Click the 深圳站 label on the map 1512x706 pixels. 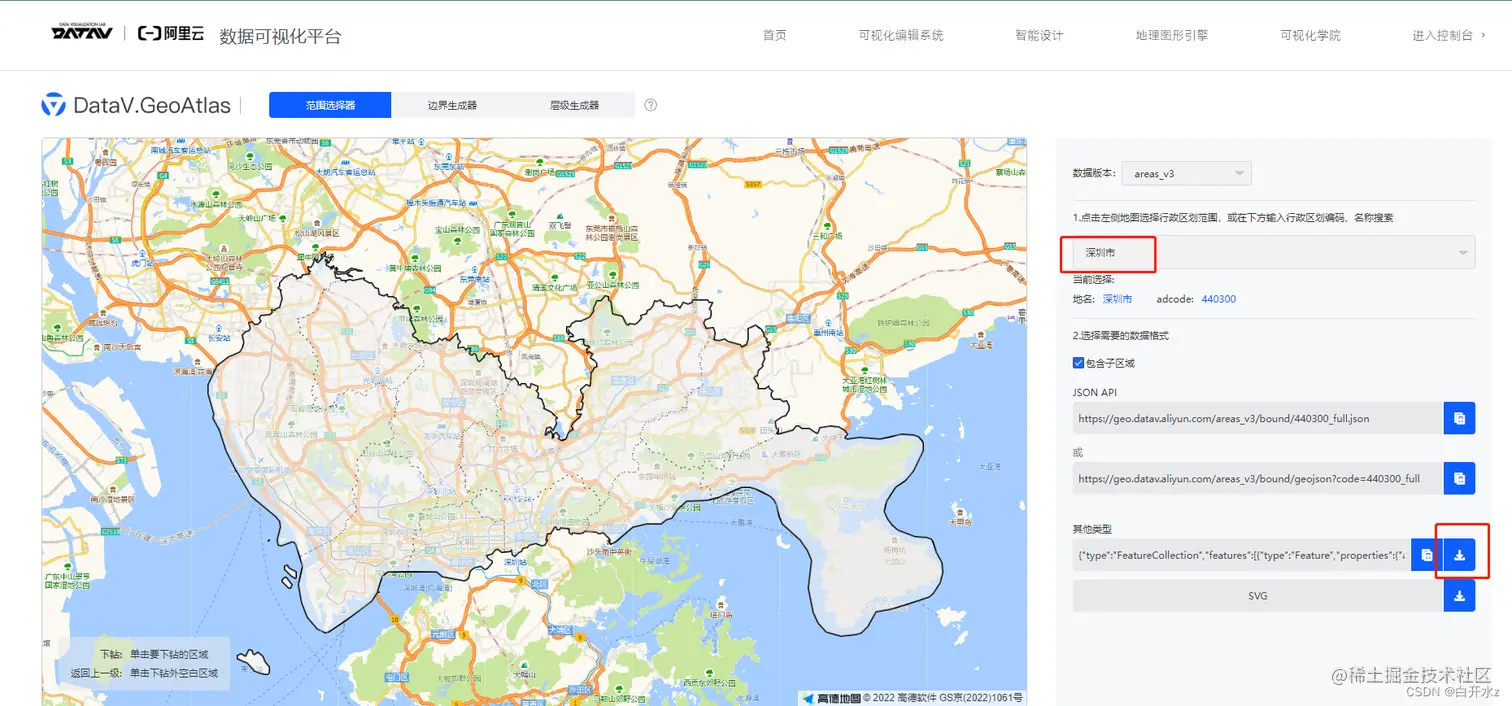[x=514, y=562]
